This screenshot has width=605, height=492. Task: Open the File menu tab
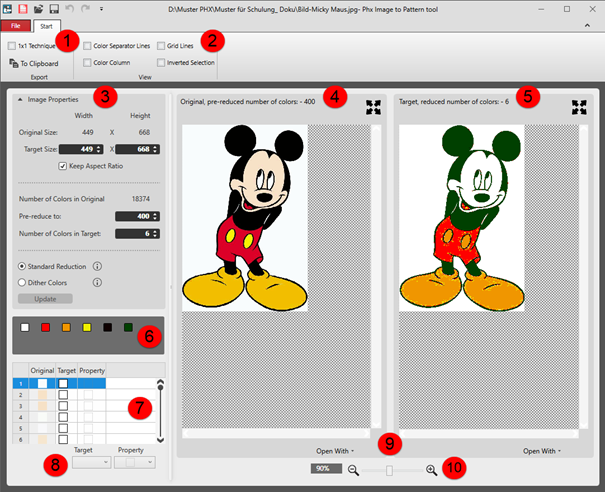[15, 25]
